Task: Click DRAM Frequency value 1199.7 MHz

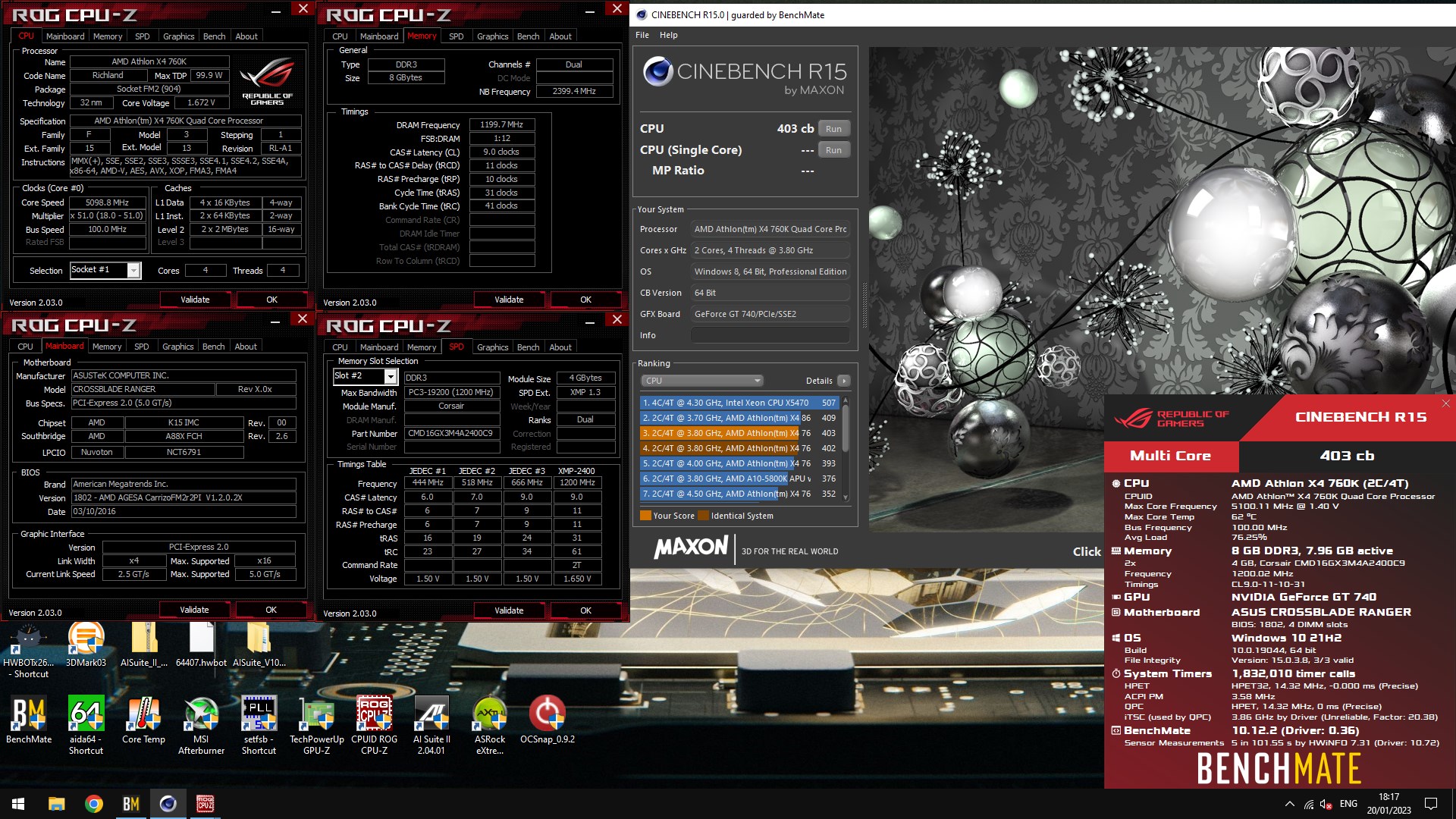Action: point(502,124)
